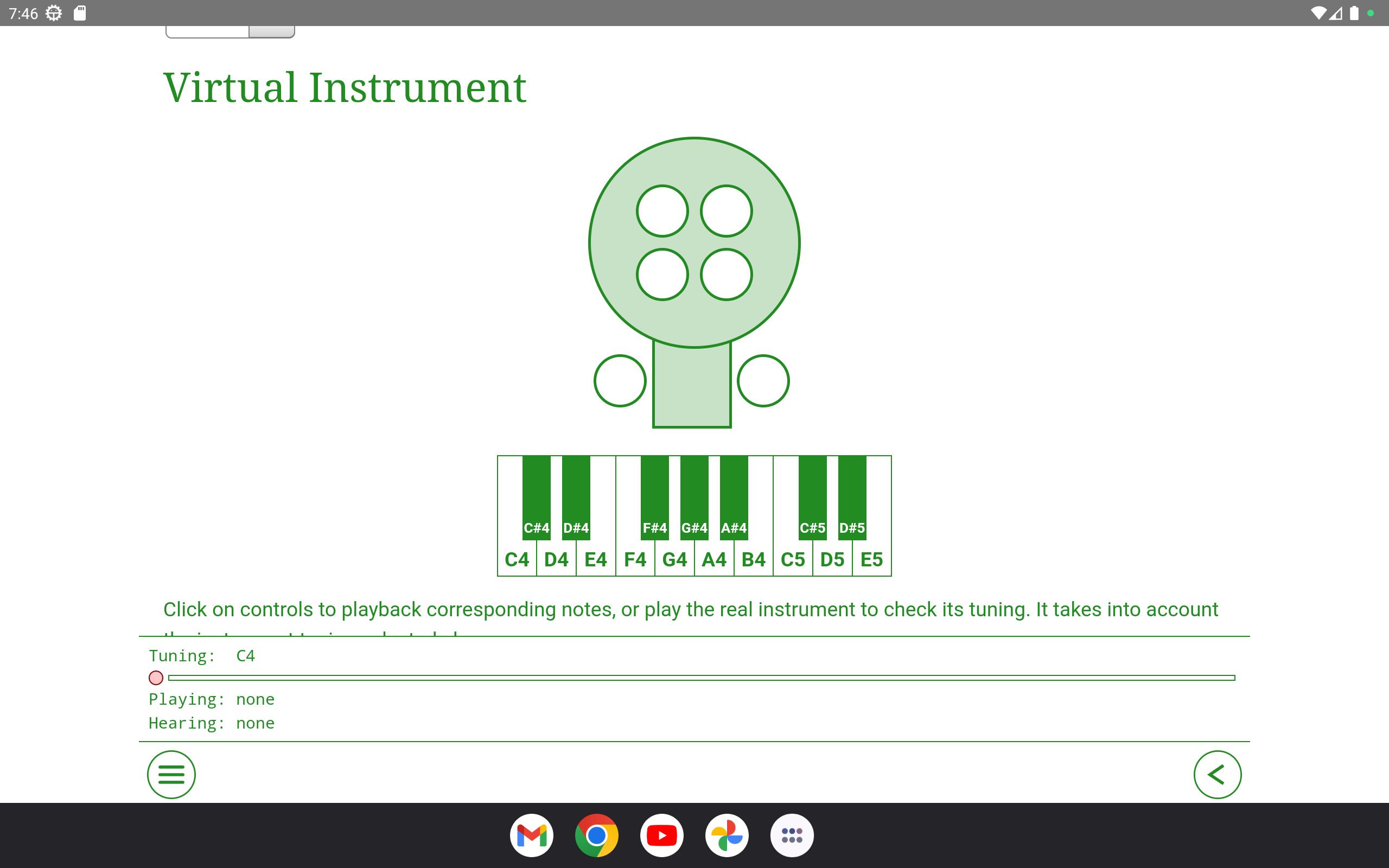
Task: Click the Virtual Instrument heading
Action: [x=345, y=88]
